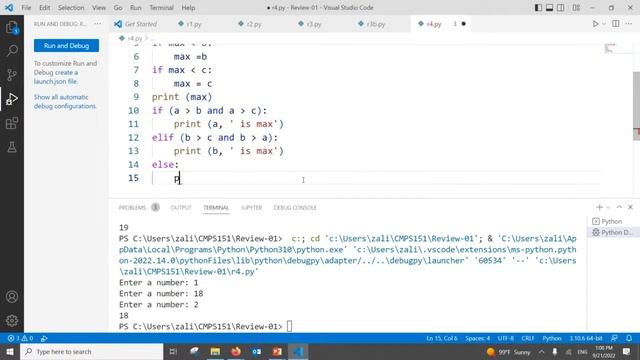Toggle the secondary side bar layout icon
Viewport: 640px width, 360px height.
(x=561, y=8)
